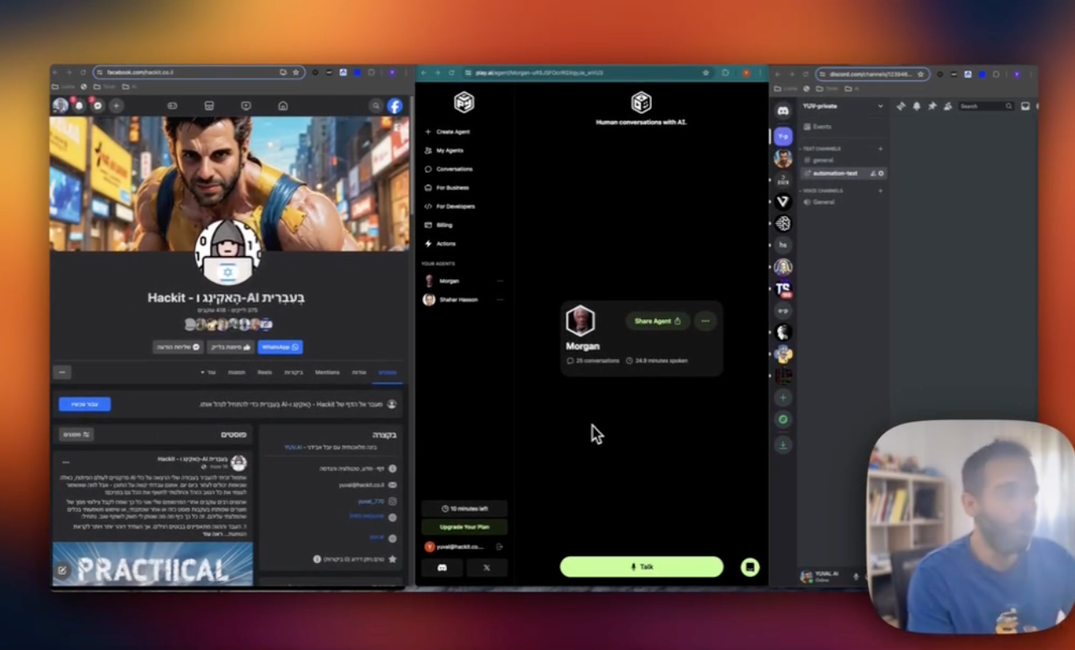
Task: Open Facebook home icon
Action: 283,106
